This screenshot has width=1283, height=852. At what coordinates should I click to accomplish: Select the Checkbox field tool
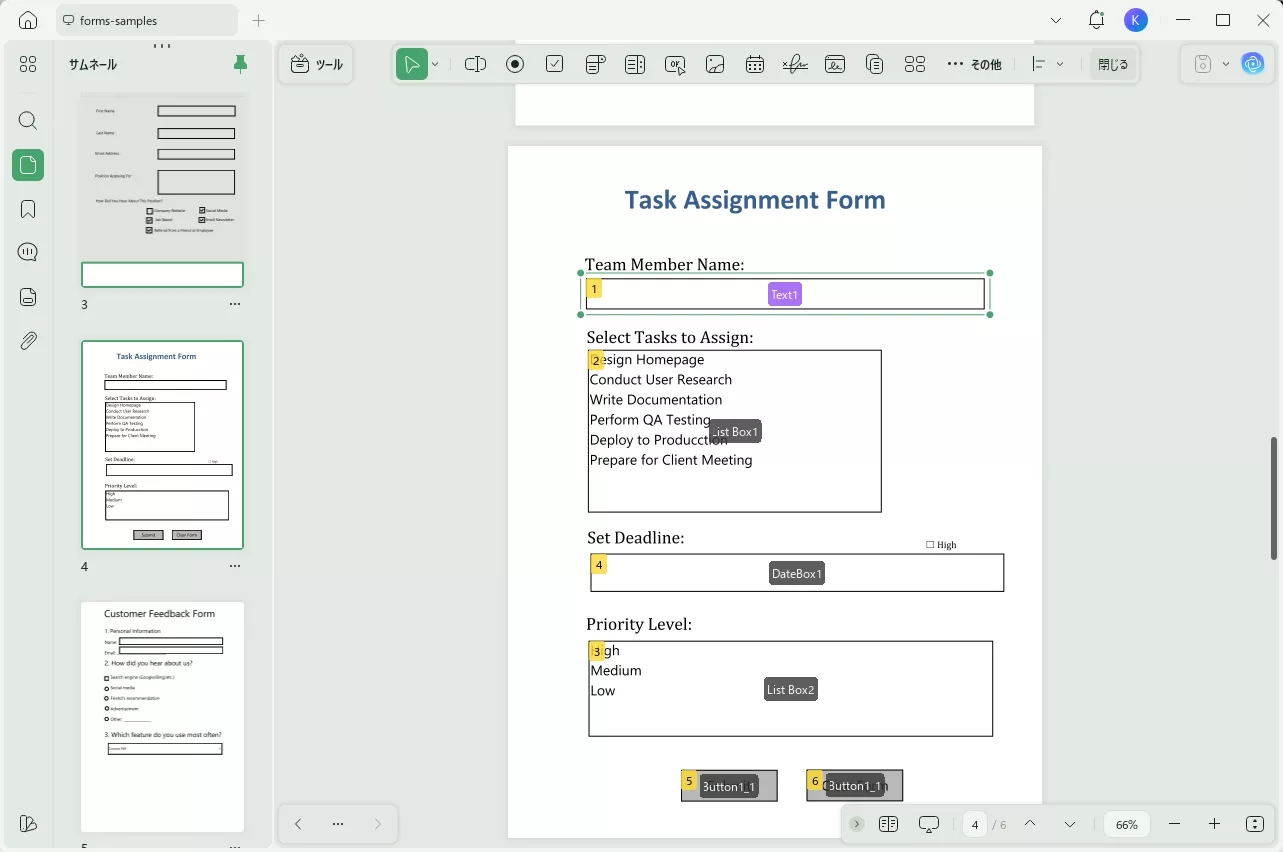point(555,65)
